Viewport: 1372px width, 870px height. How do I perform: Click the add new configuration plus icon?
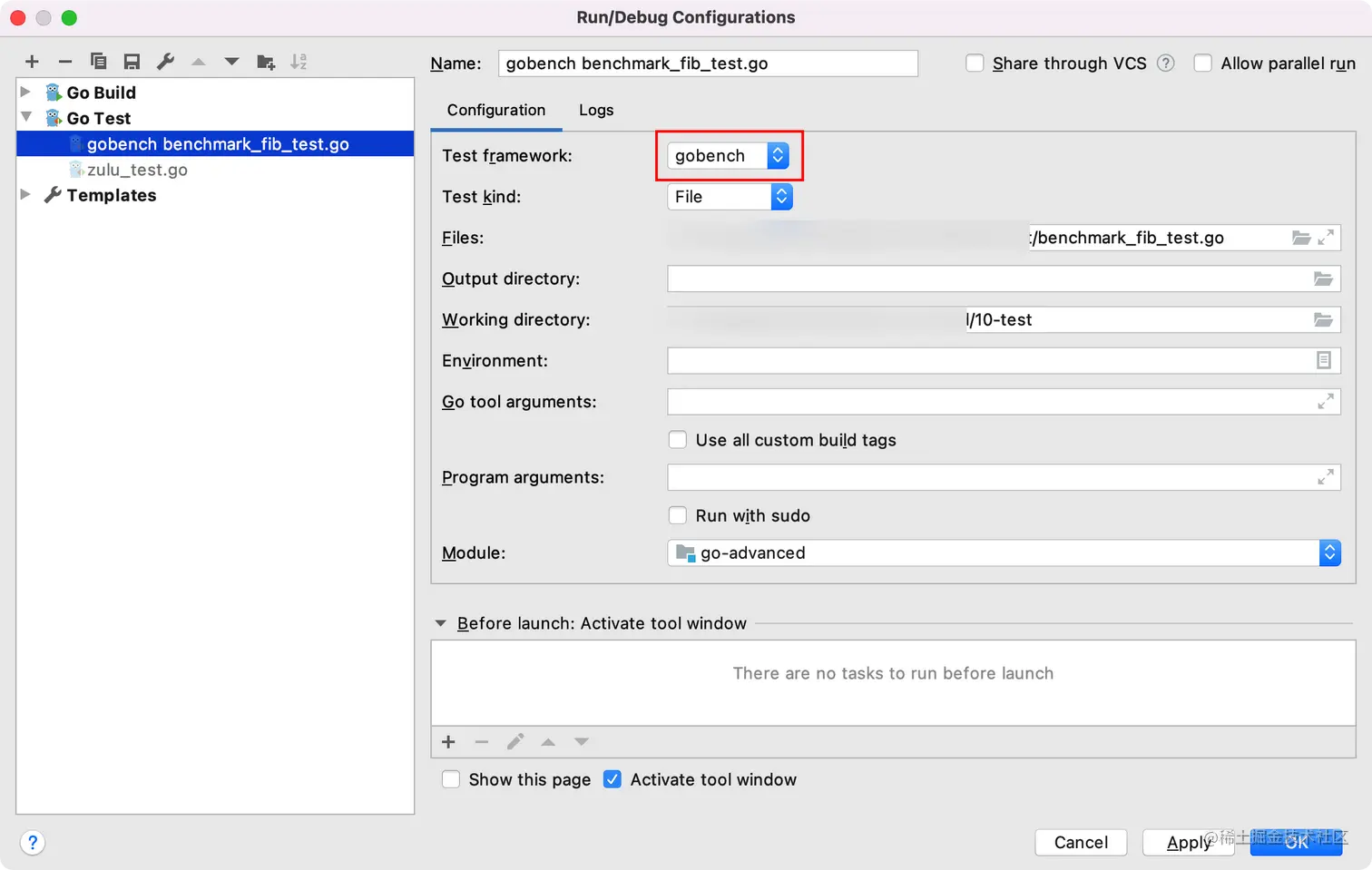pos(32,62)
